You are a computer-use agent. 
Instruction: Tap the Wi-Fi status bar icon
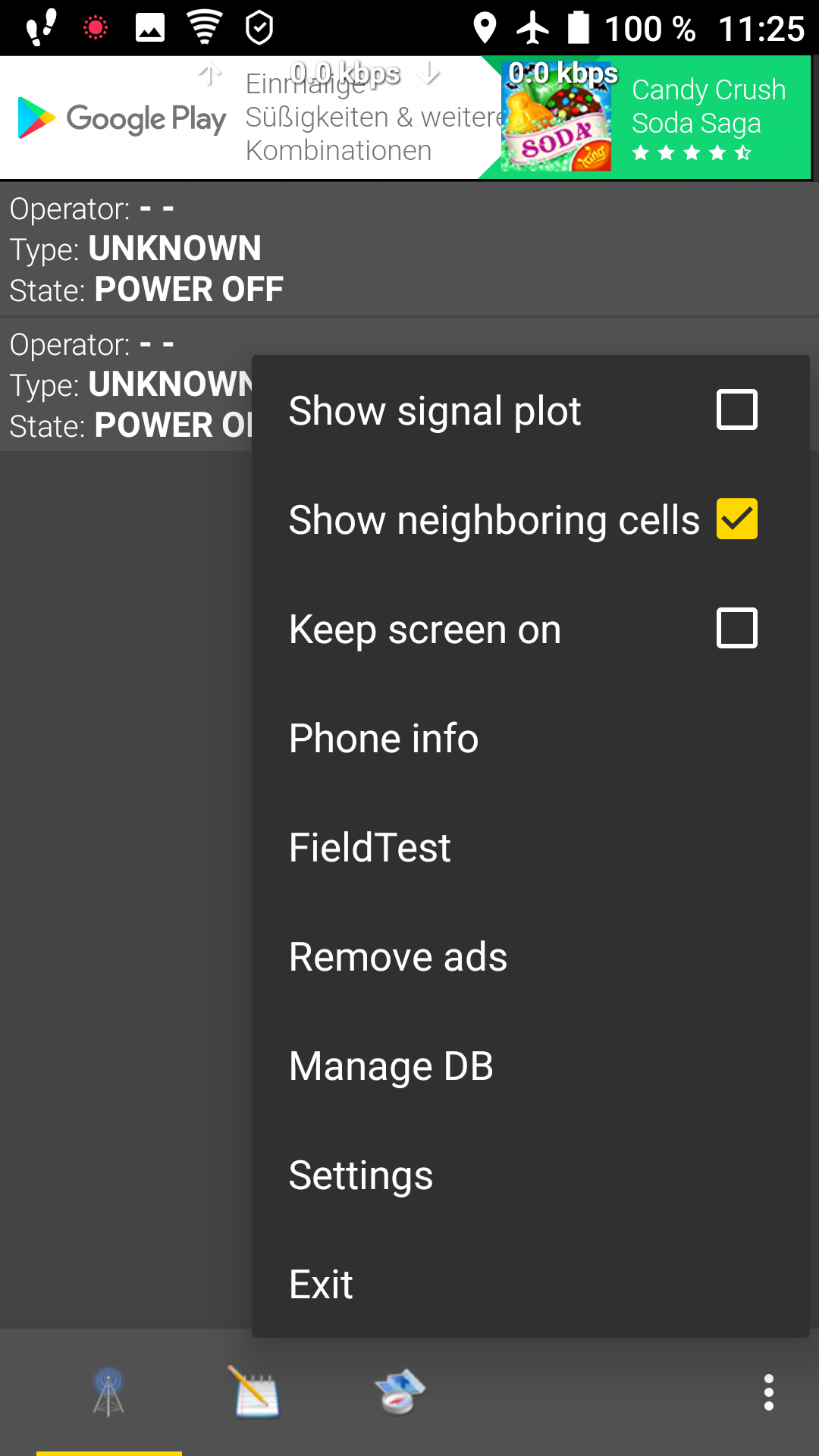(x=205, y=28)
